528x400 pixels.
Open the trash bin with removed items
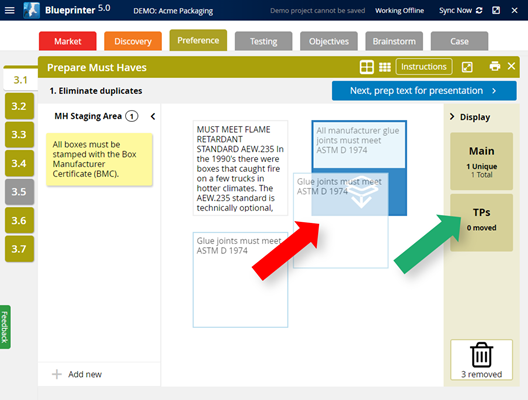point(481,360)
